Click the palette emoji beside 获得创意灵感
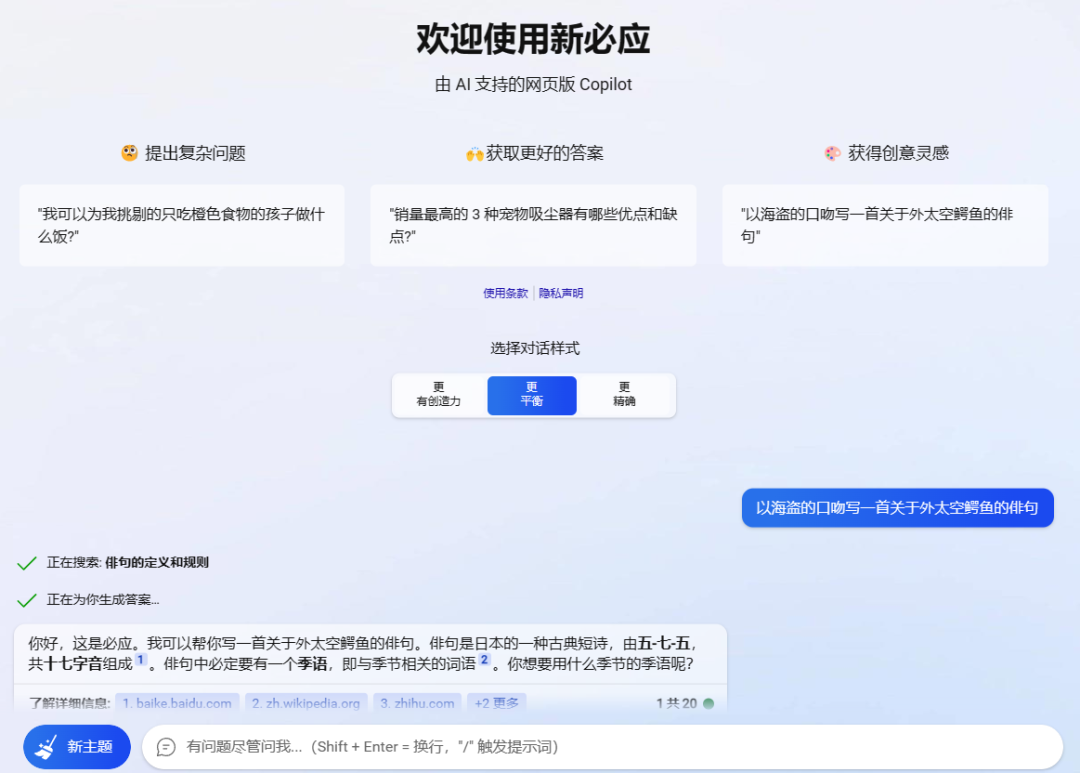The image size is (1080, 773). [x=833, y=154]
